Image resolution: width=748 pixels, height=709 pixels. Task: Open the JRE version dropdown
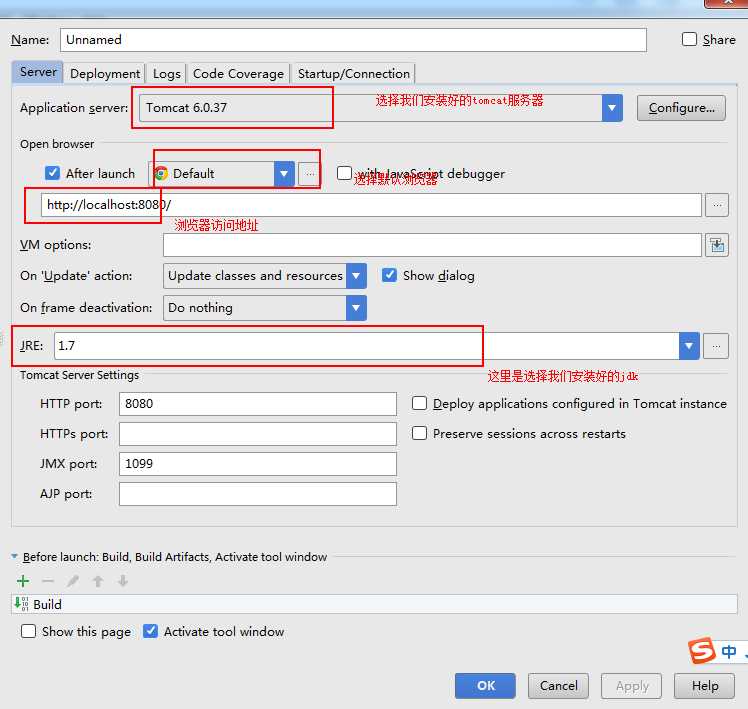[689, 346]
